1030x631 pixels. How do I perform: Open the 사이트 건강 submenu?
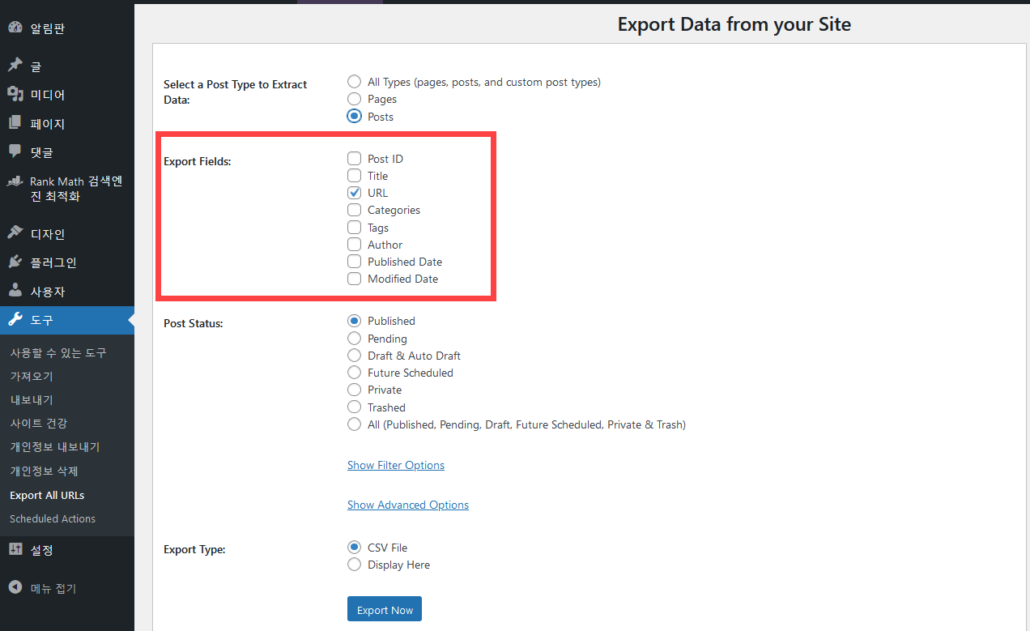pos(39,424)
